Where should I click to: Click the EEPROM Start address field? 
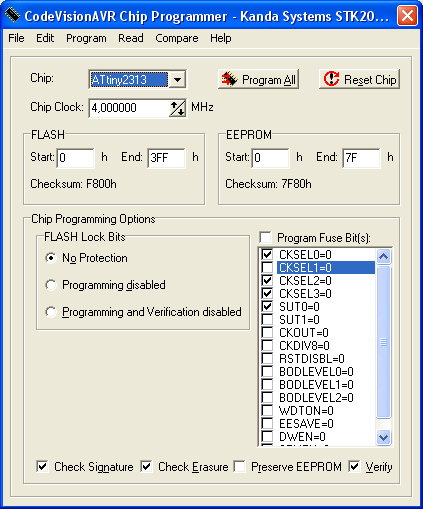pos(271,157)
